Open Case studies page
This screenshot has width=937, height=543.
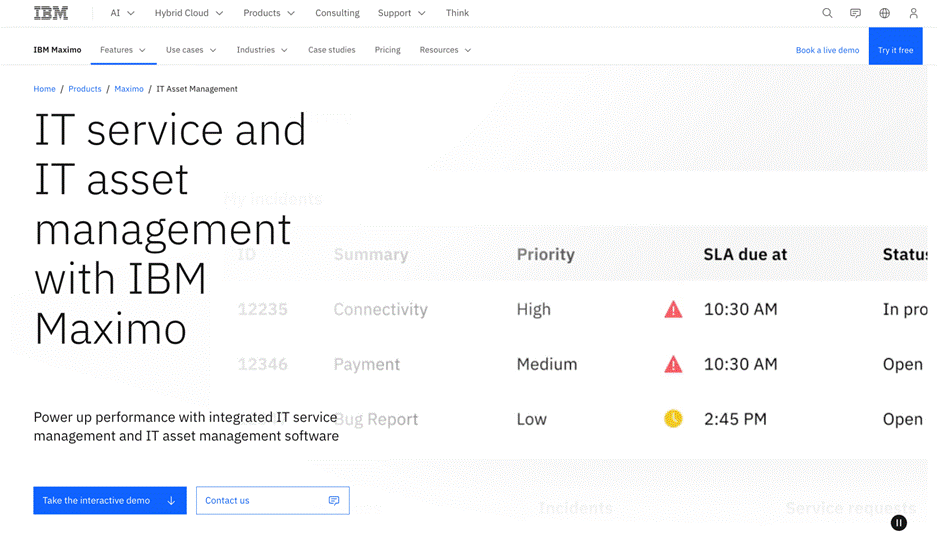tap(331, 50)
